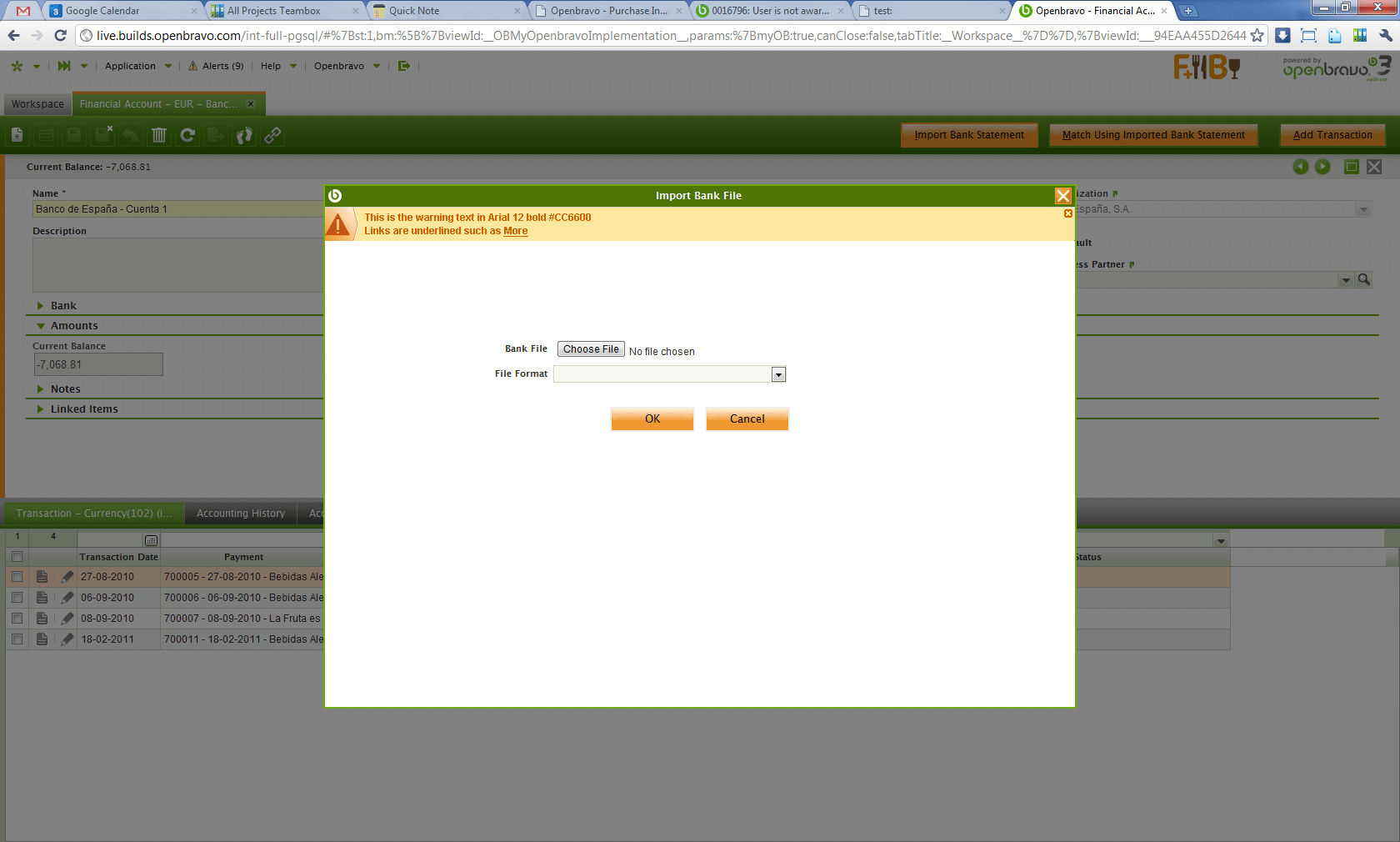Open the Status filter dropdown in grid
1400x842 pixels.
[1222, 541]
